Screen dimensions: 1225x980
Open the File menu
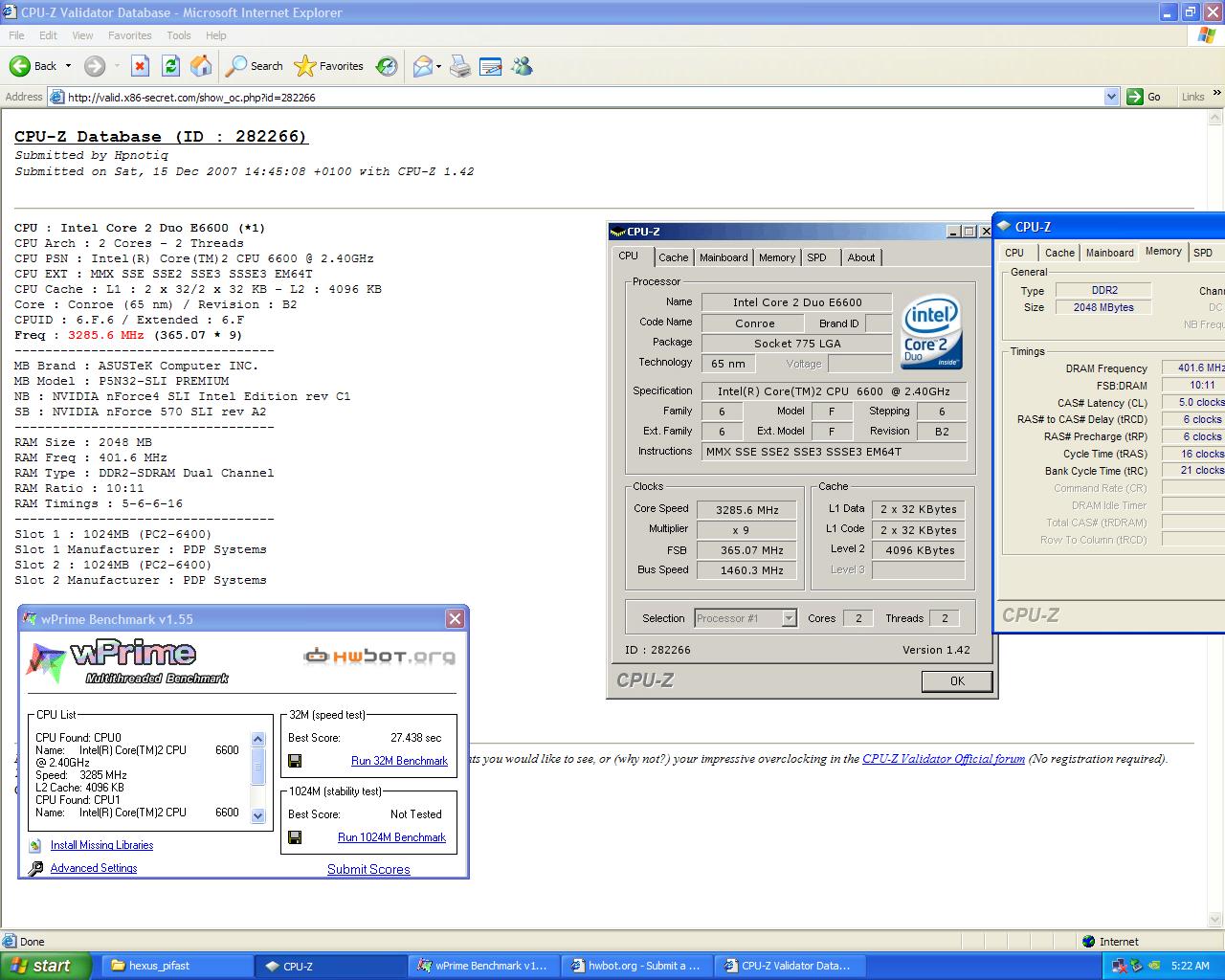tap(16, 35)
